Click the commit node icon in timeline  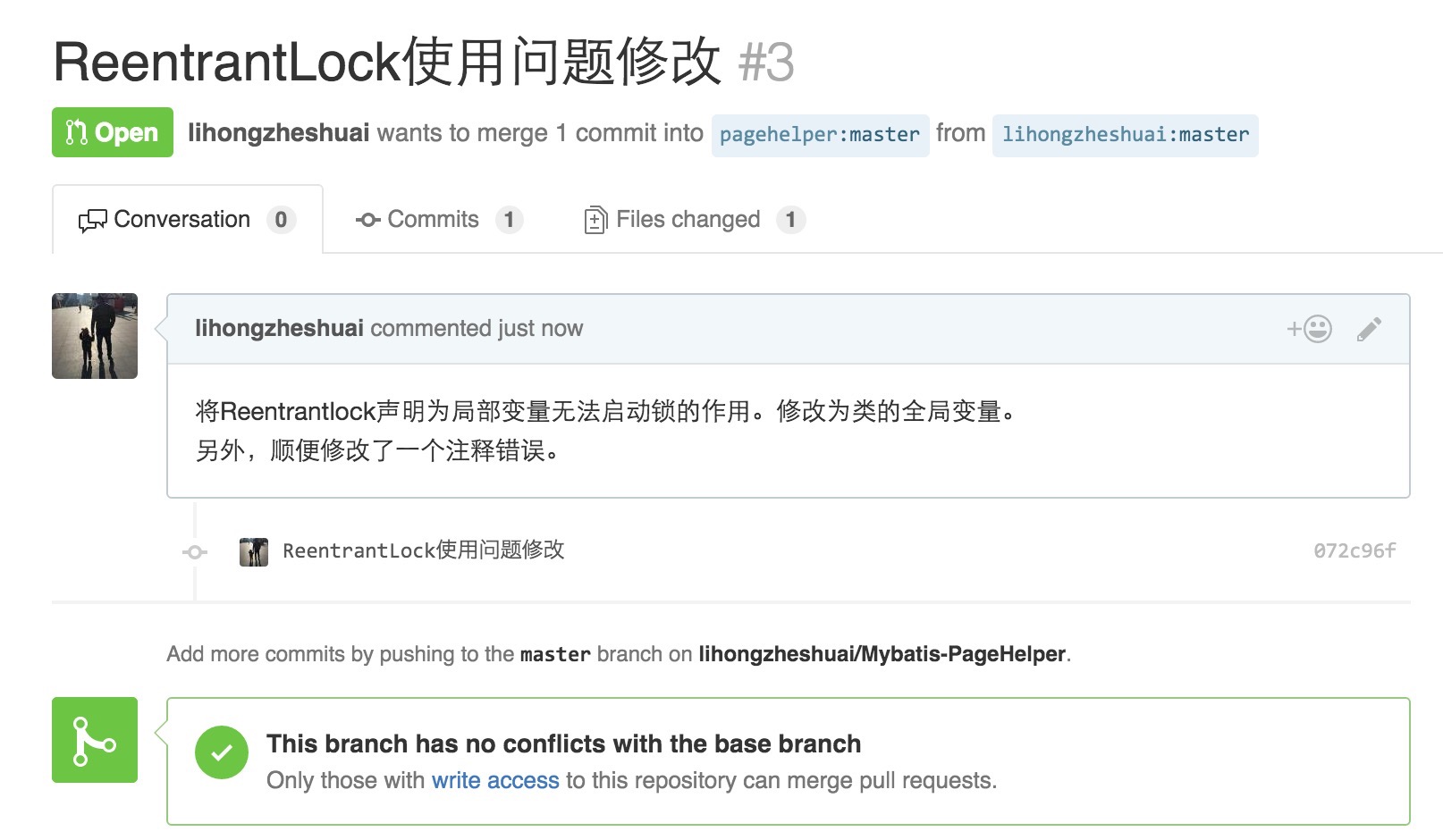tap(195, 552)
